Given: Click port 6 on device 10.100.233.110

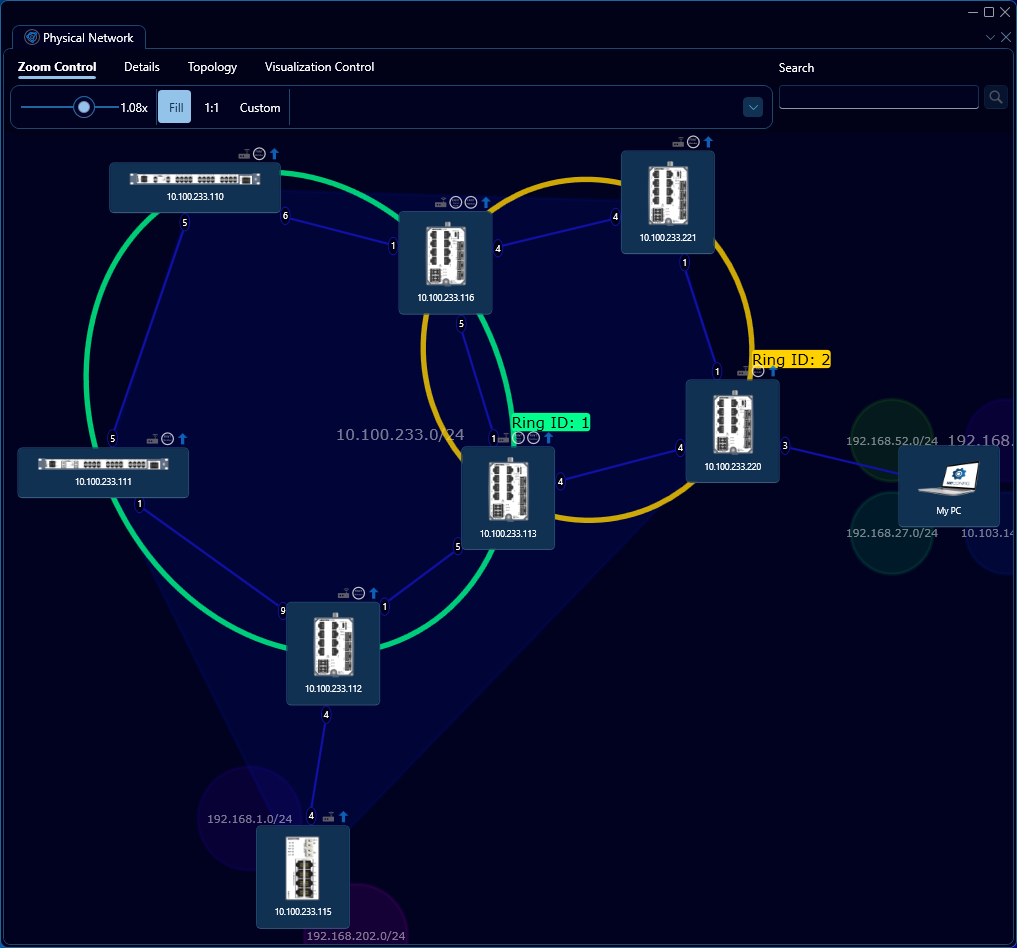Looking at the screenshot, I should click(285, 215).
